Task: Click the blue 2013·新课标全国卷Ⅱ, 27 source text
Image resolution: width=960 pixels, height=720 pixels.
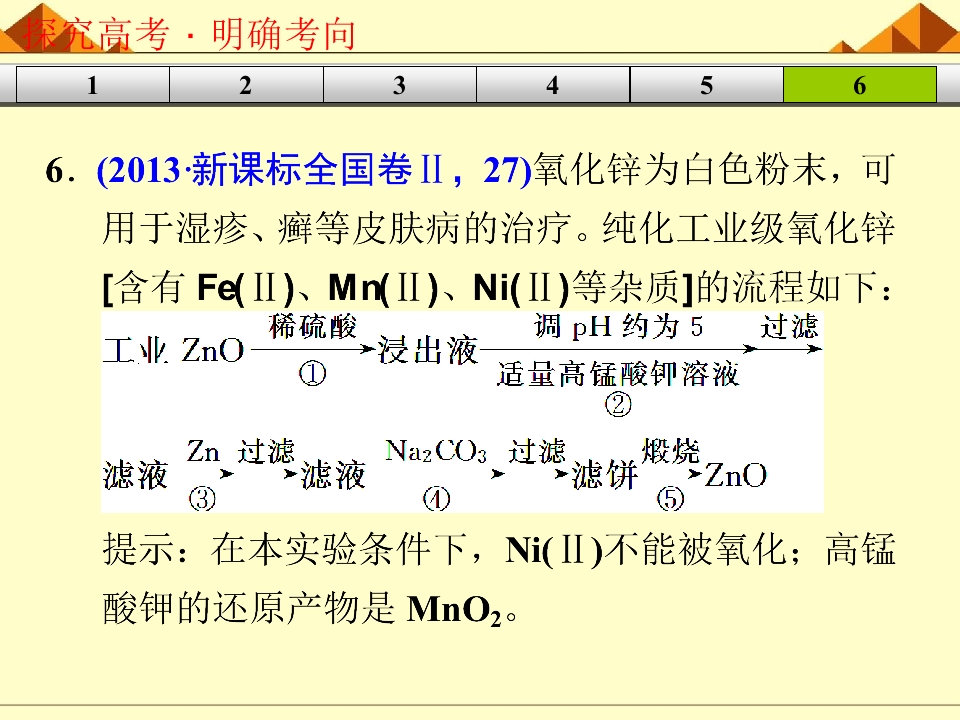Action: [314, 170]
